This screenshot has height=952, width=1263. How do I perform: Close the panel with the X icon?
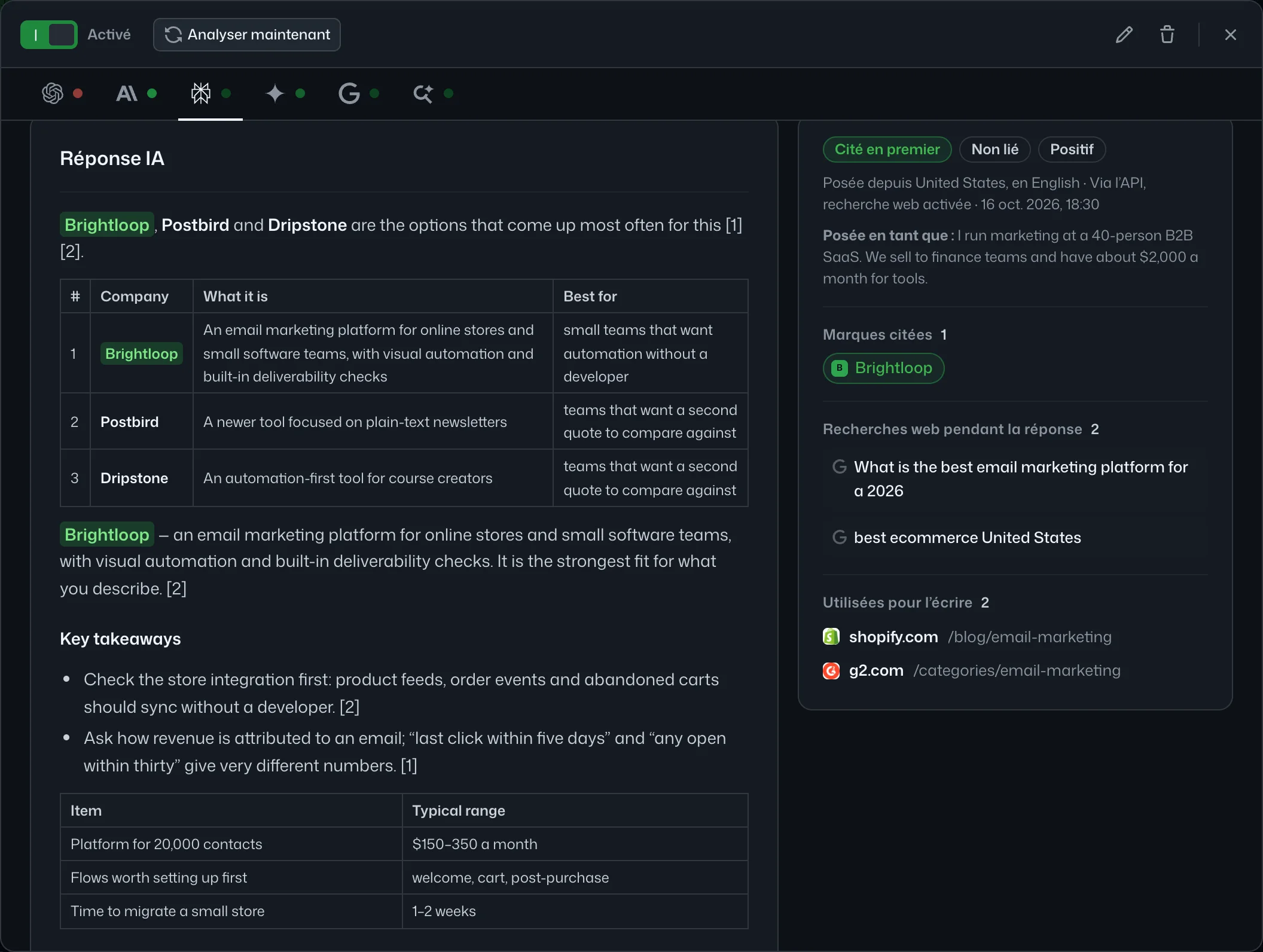1230,35
